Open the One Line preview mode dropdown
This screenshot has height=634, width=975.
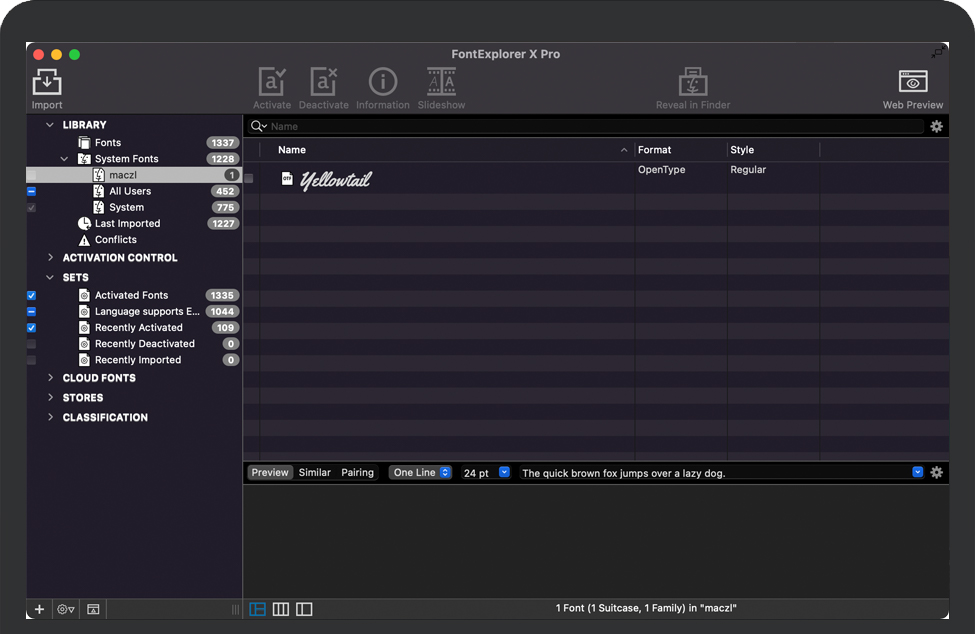tap(421, 473)
